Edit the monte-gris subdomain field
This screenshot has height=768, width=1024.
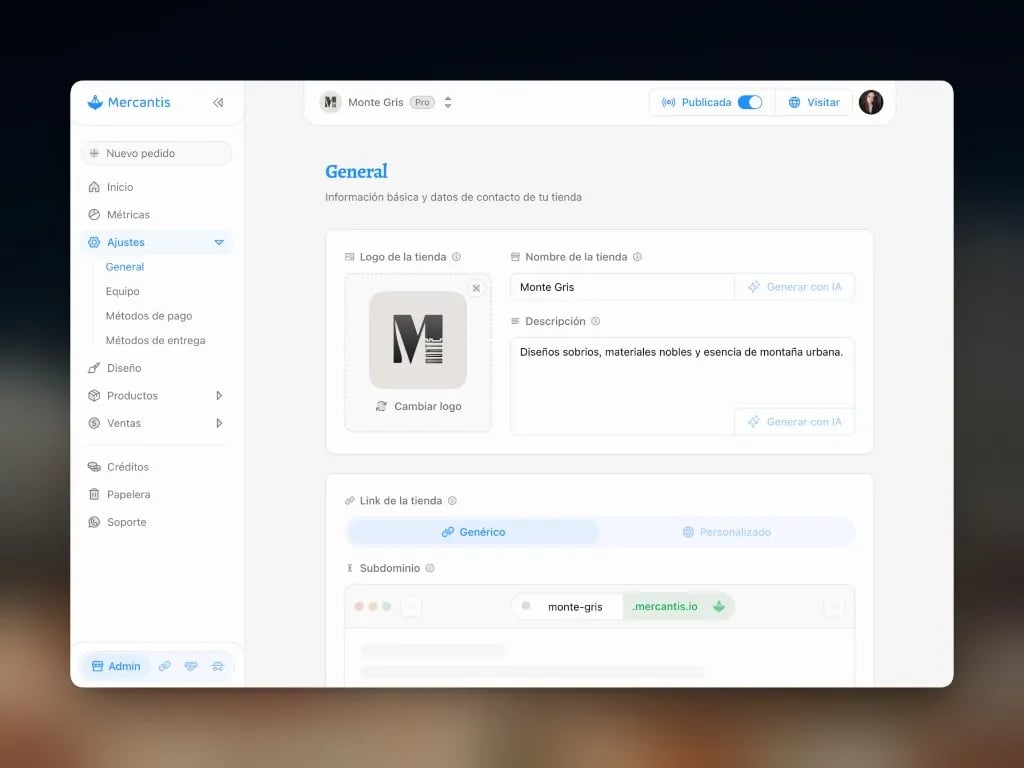coord(575,607)
